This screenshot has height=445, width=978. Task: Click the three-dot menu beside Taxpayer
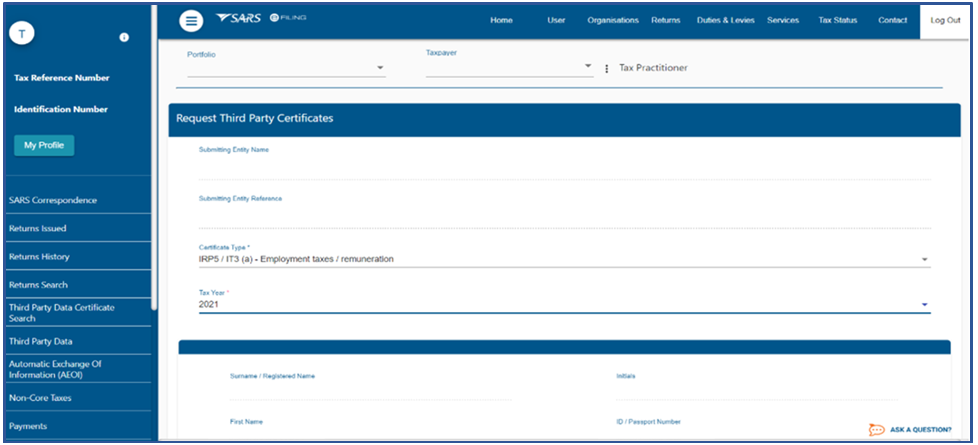[607, 69]
